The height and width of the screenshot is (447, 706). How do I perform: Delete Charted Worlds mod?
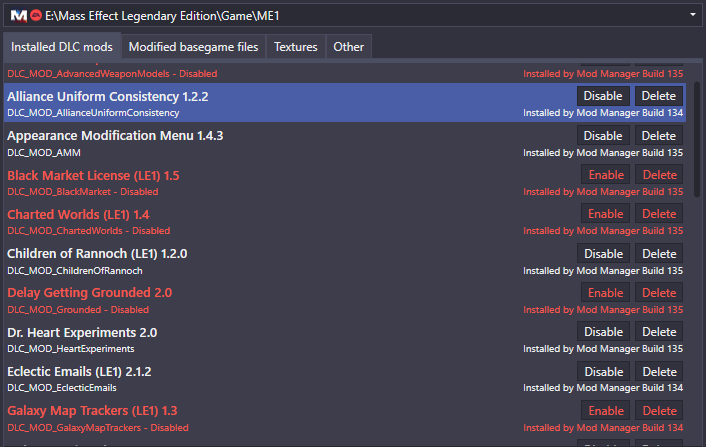659,214
